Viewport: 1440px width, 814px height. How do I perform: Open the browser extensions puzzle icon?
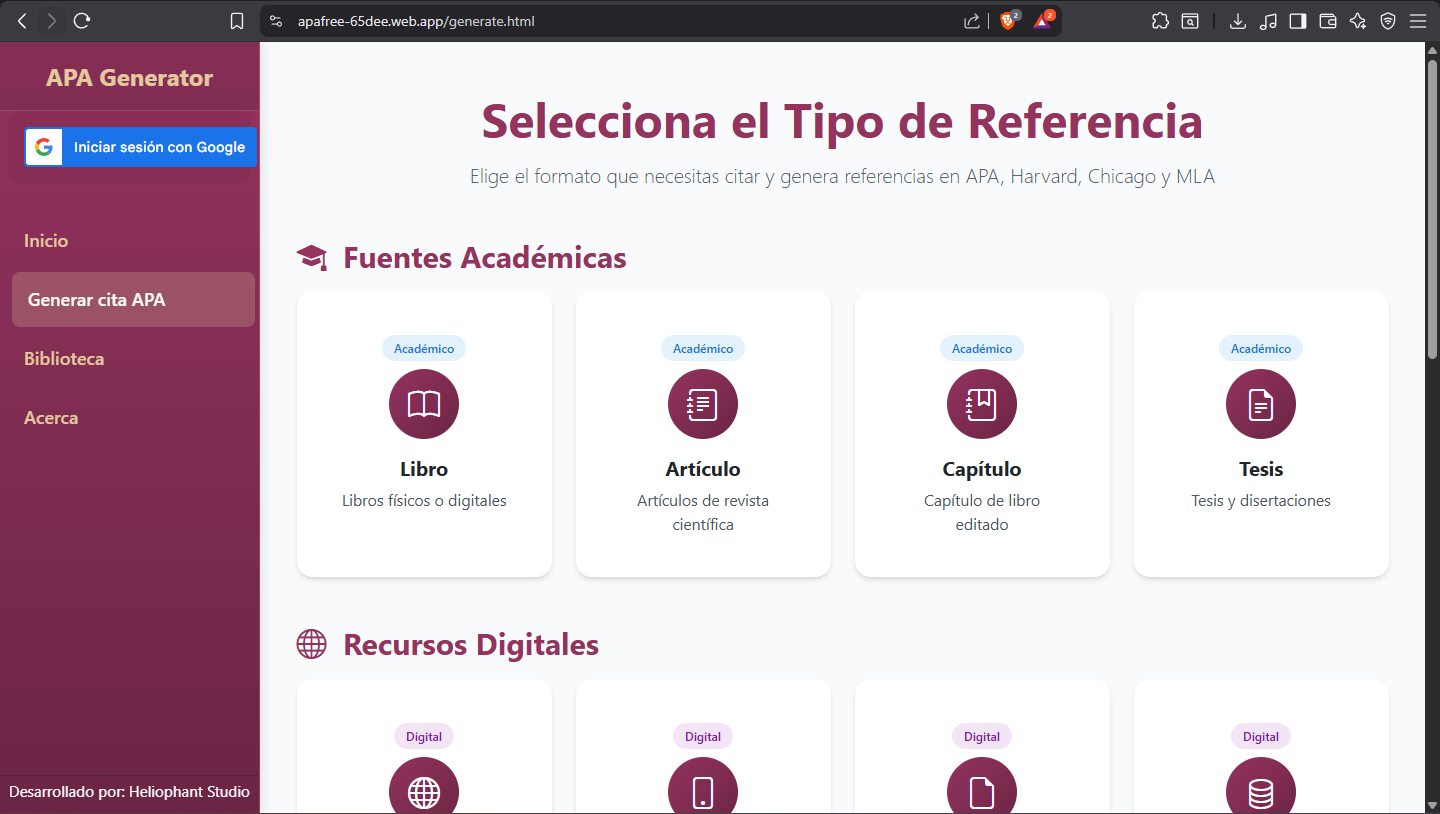[1160, 21]
